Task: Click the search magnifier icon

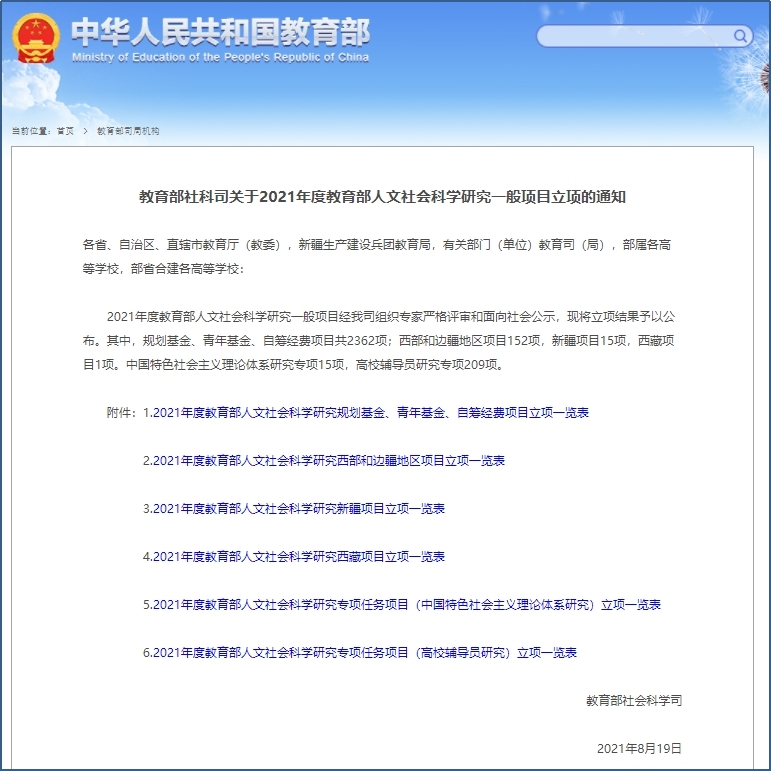Action: (741, 36)
